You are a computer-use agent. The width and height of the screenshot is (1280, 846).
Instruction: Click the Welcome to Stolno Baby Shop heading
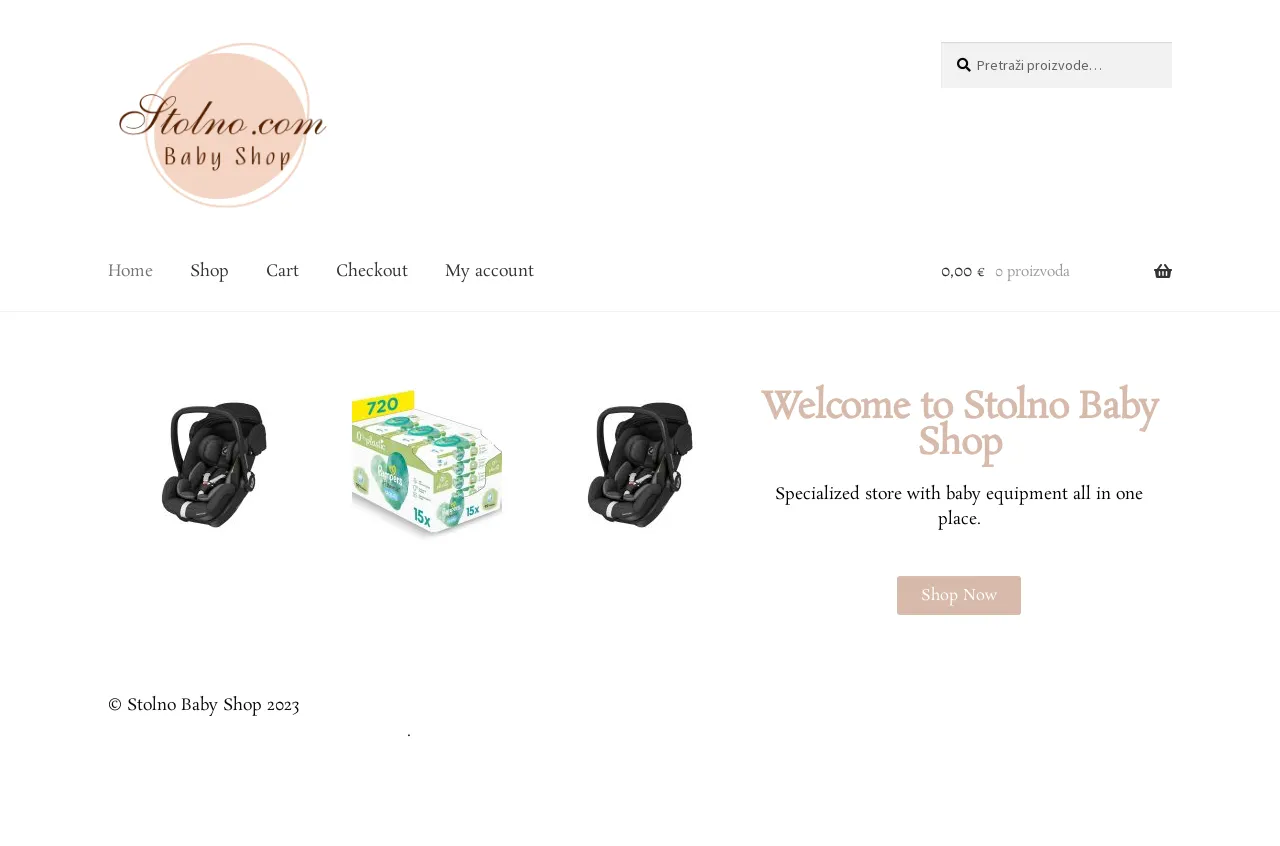[959, 424]
